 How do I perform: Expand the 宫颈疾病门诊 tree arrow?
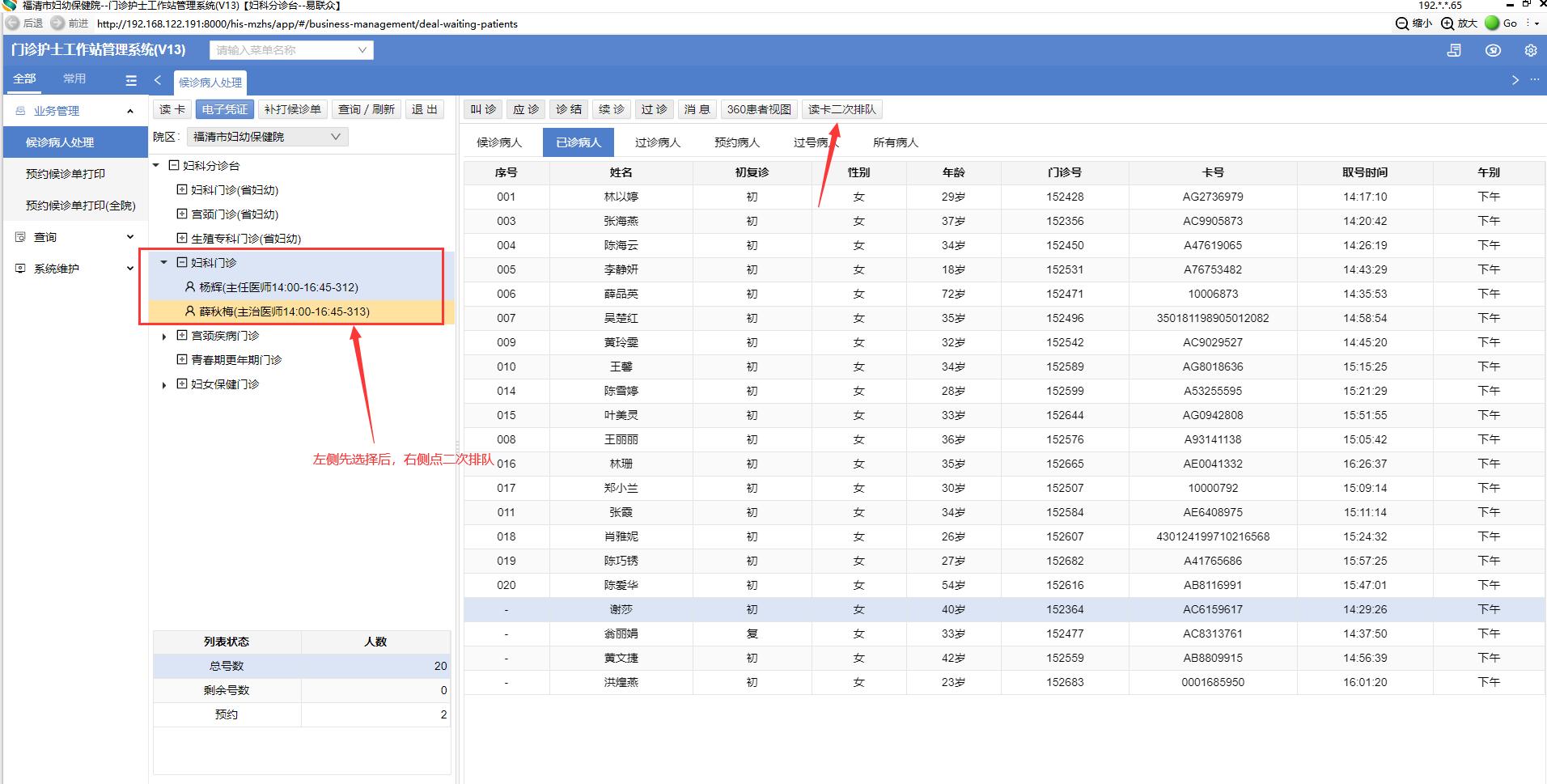[x=164, y=337]
